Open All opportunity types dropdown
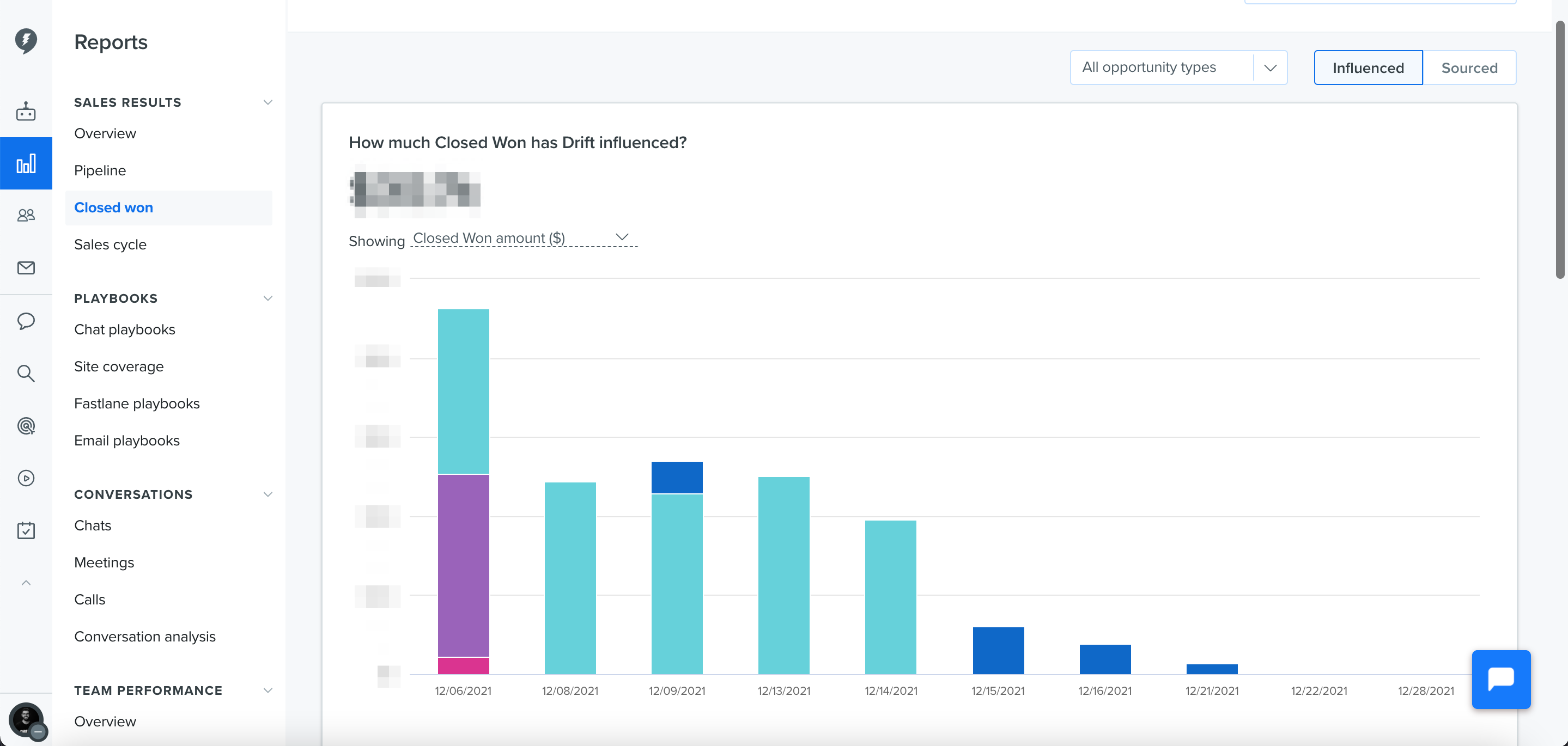This screenshot has height=746, width=1568. click(x=1178, y=68)
